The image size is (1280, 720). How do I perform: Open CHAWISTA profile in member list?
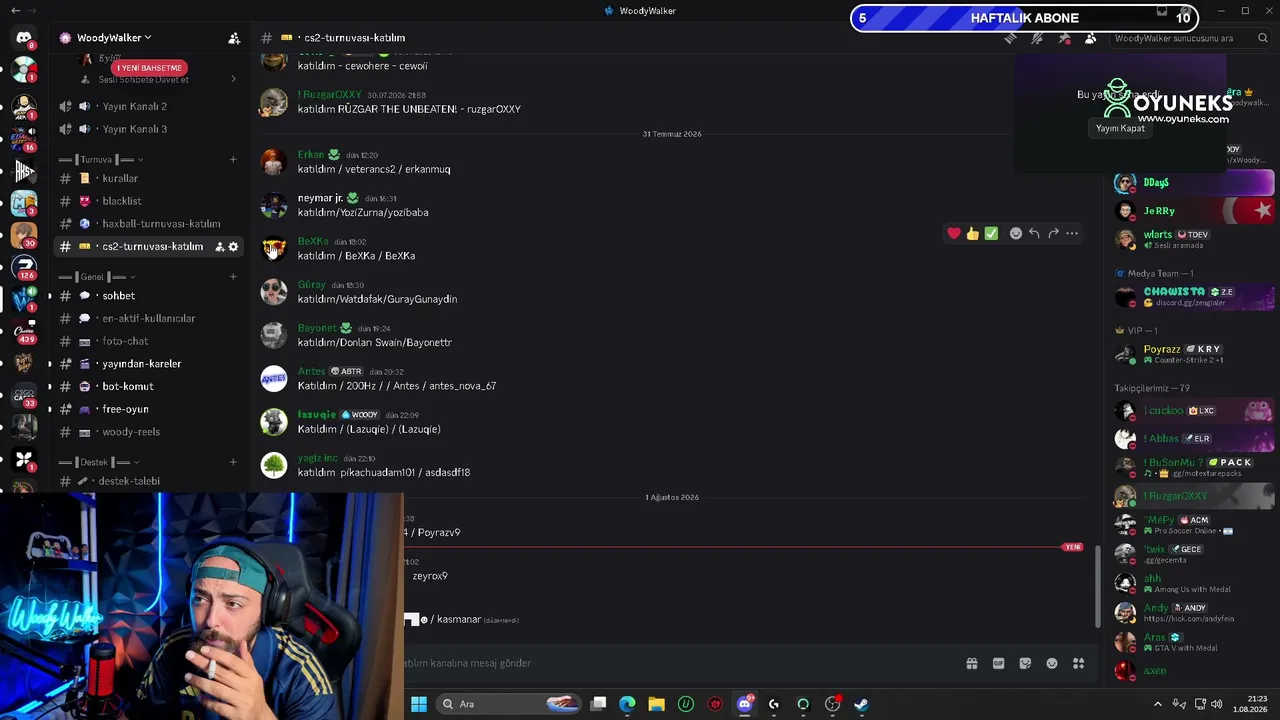1195,296
